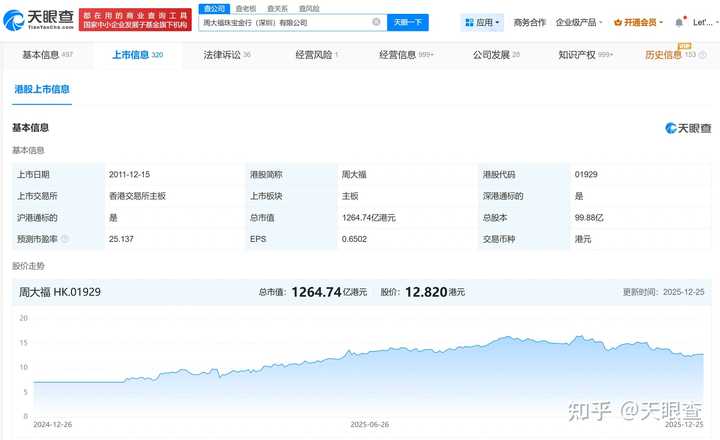Clear the search box with the X icon
The image size is (720, 440).
(376, 22)
